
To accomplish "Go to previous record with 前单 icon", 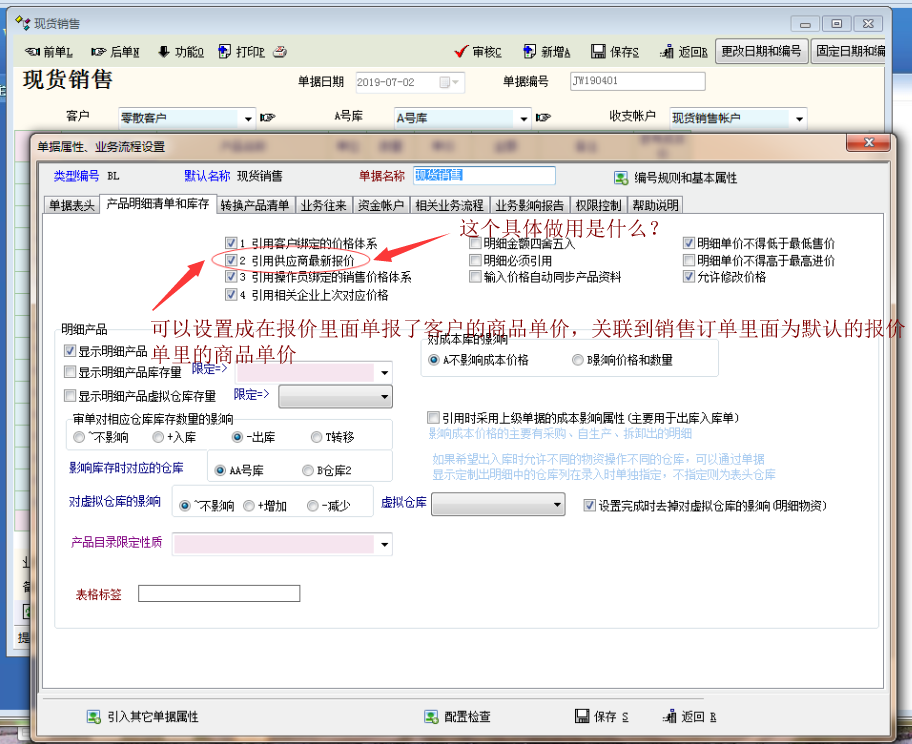I will point(31,52).
